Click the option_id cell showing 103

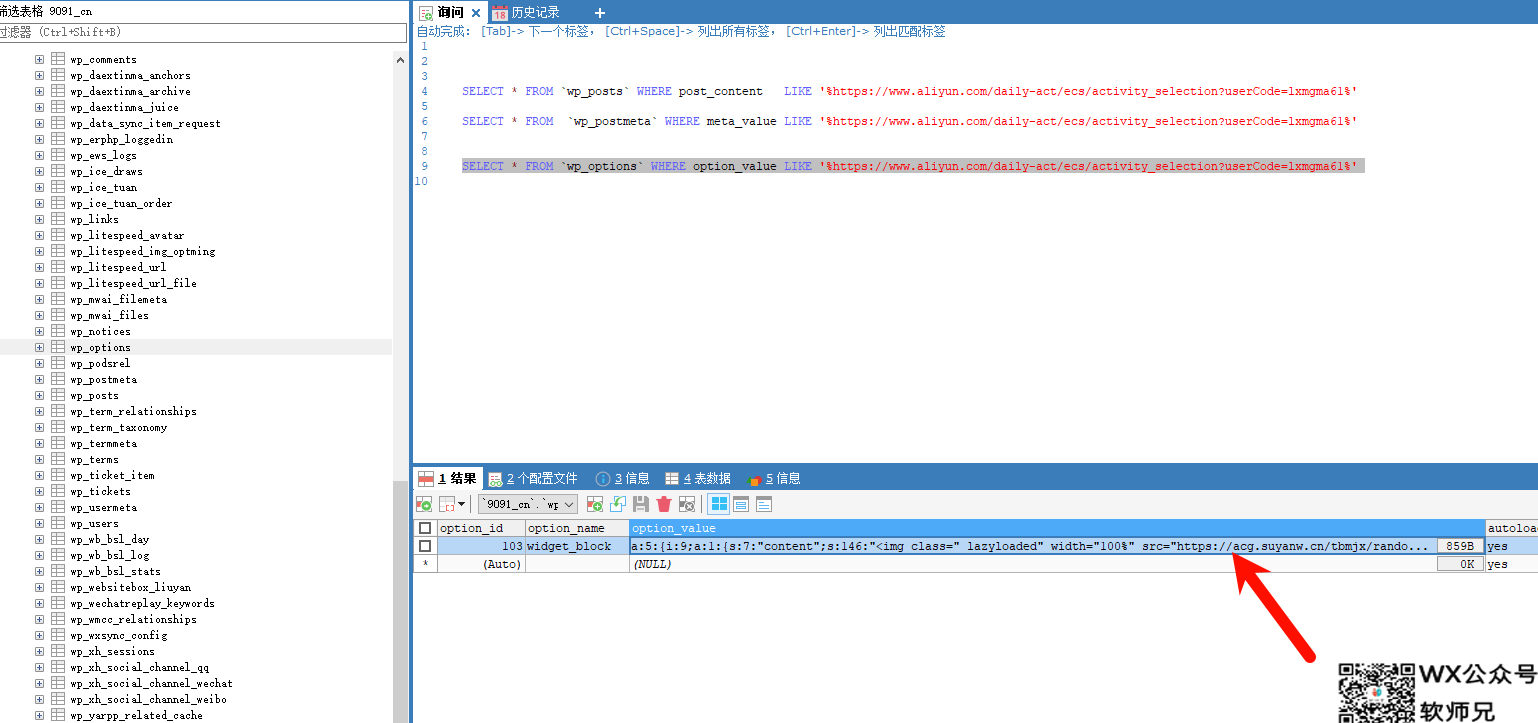tap(481, 546)
